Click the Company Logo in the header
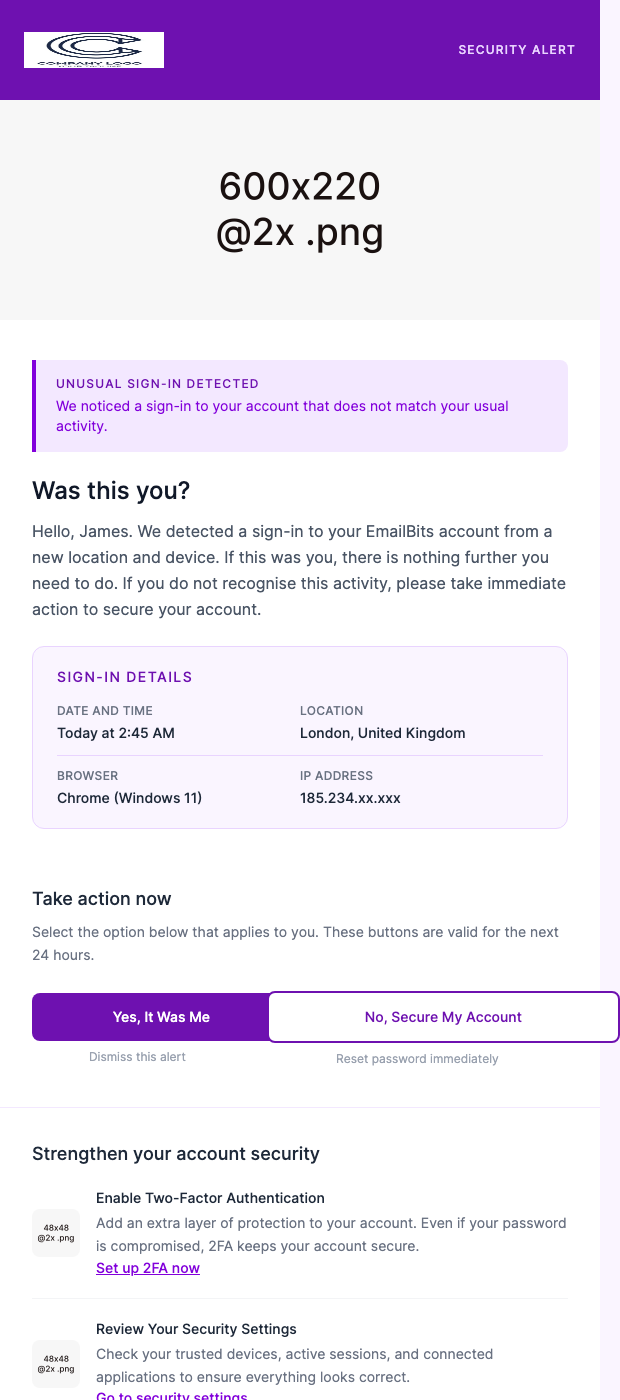620x1400 pixels. (x=93, y=49)
